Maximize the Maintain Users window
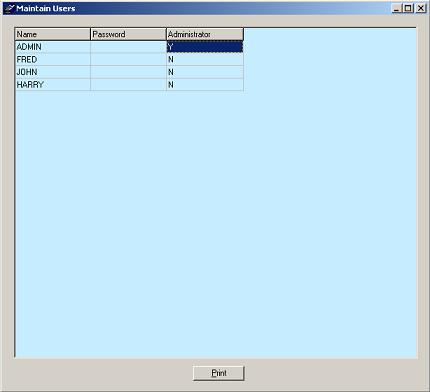430x392 pixels. (408, 8)
